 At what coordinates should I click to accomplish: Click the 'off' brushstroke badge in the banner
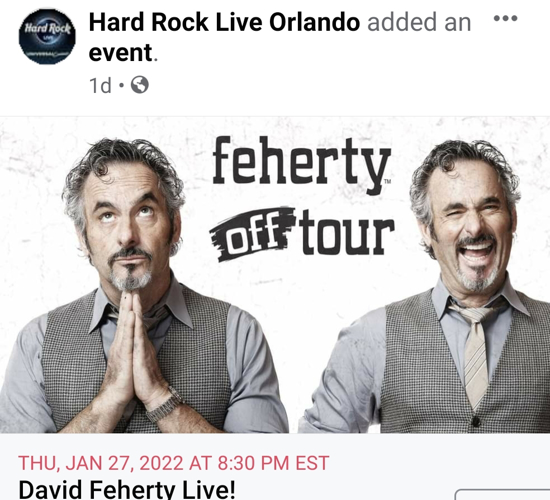[x=252, y=234]
